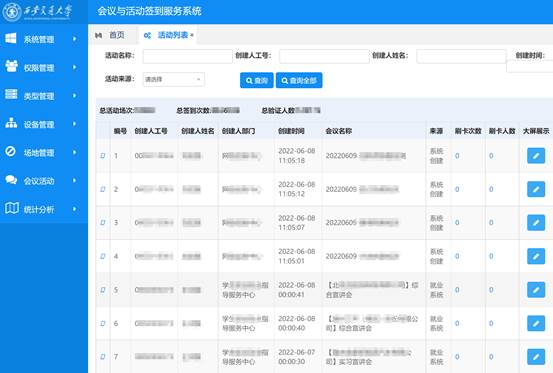Click the 创建时间 date field
The image size is (553, 373).
tap(530, 66)
